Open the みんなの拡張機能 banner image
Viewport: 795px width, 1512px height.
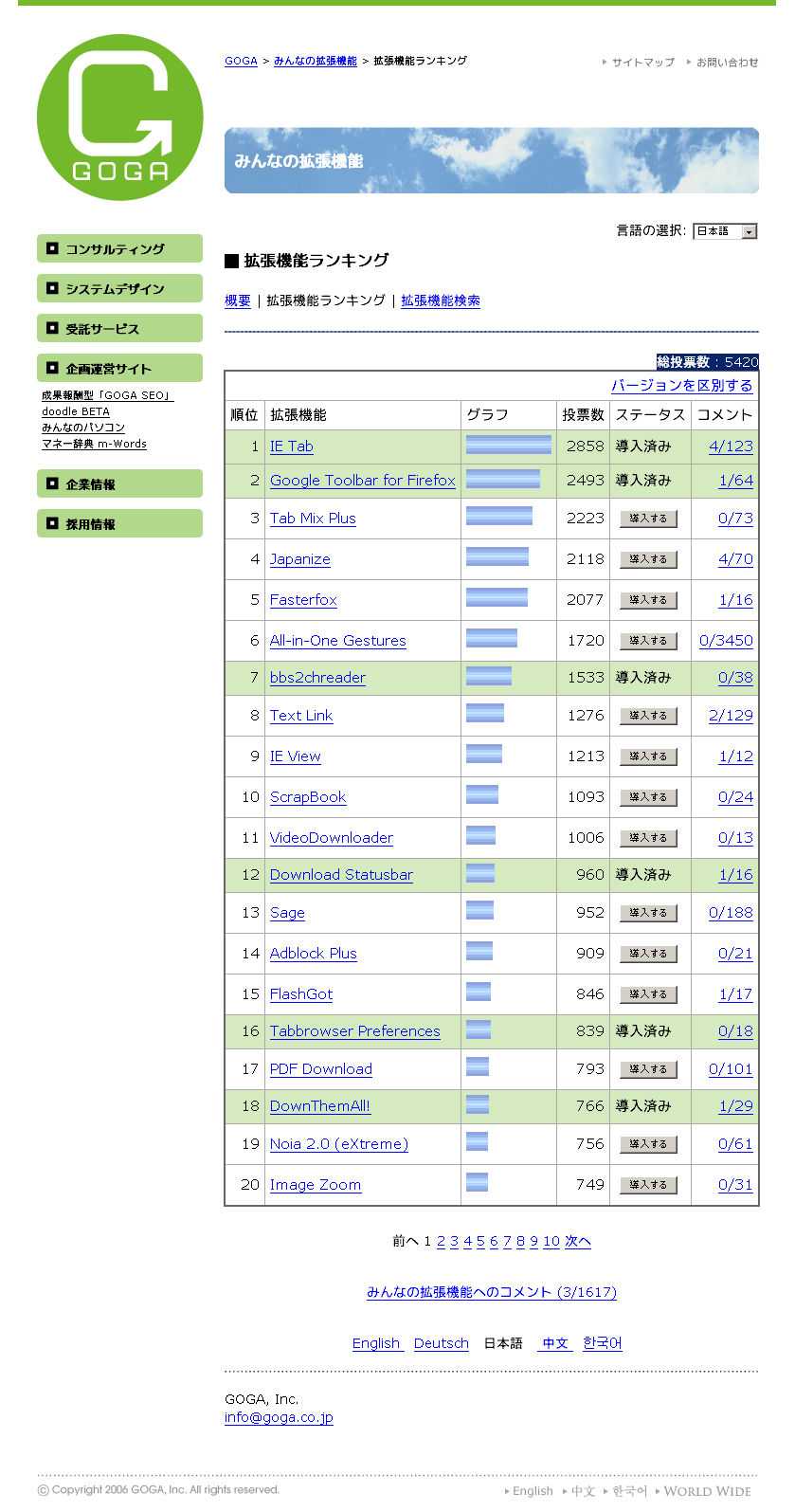[x=491, y=160]
